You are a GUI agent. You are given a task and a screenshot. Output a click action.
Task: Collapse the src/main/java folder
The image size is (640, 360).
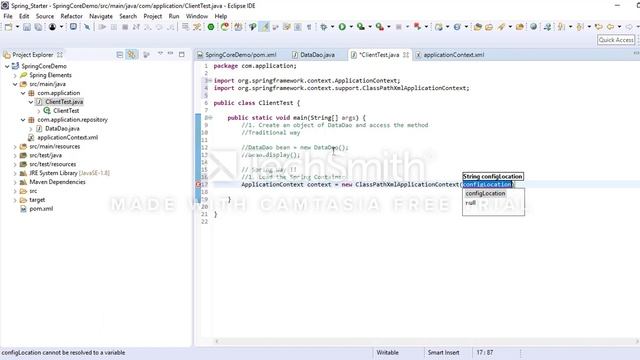15,84
